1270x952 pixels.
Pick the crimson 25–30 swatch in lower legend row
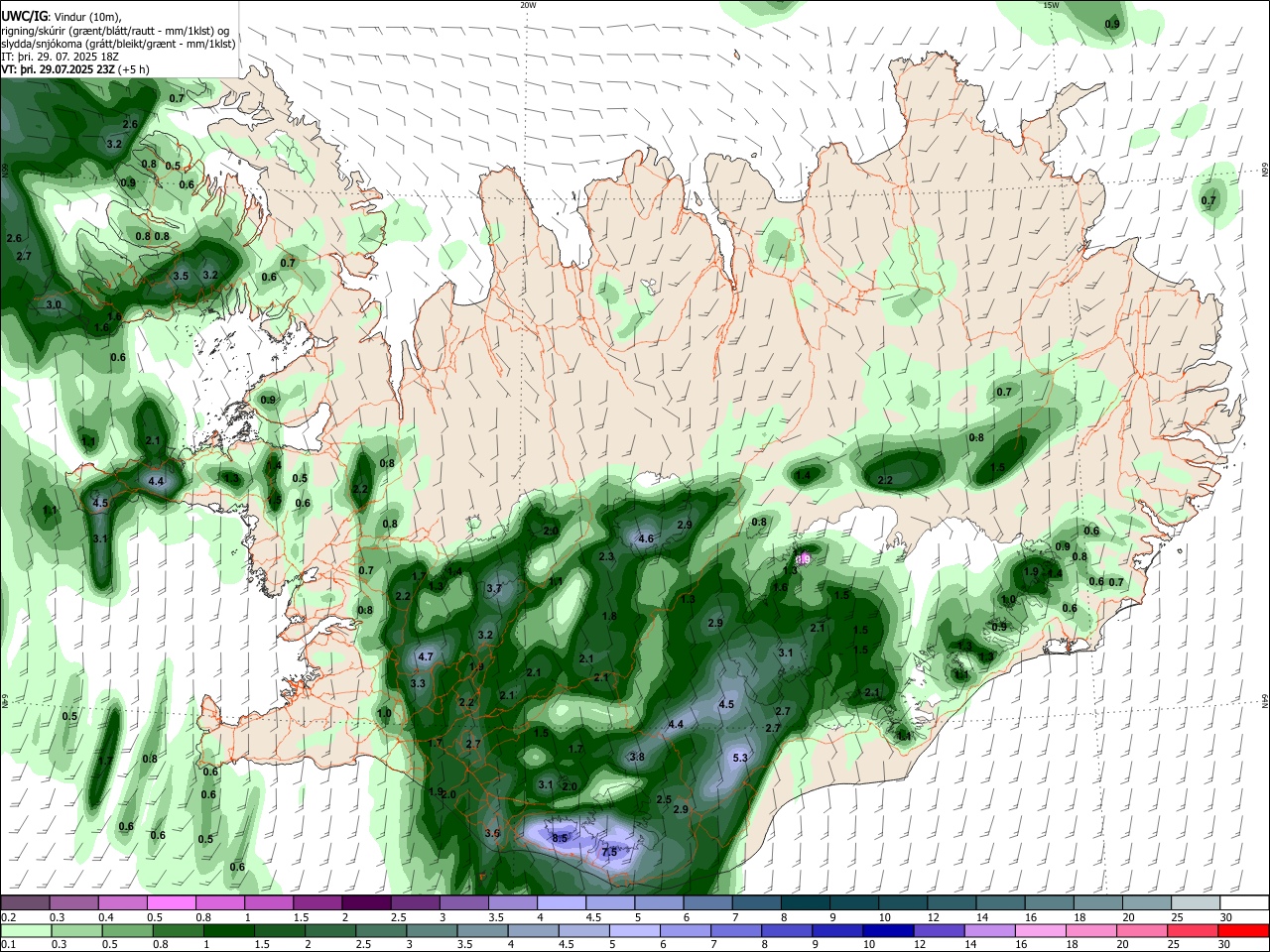click(1196, 930)
